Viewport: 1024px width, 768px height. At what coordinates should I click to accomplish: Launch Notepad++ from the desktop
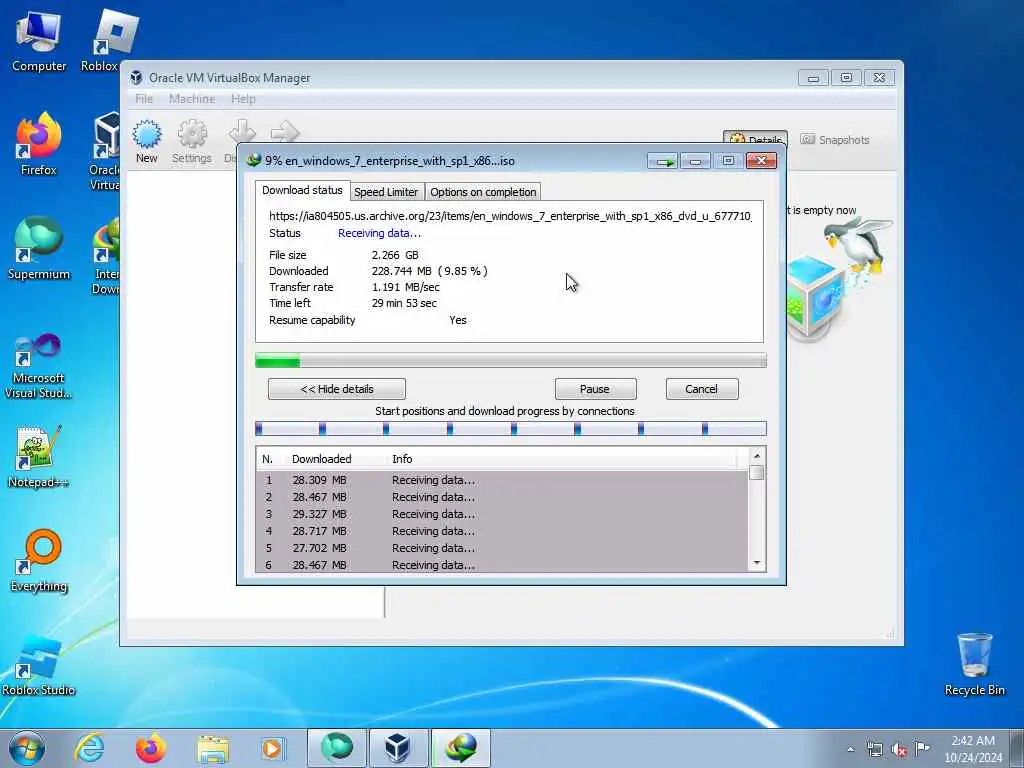click(39, 457)
